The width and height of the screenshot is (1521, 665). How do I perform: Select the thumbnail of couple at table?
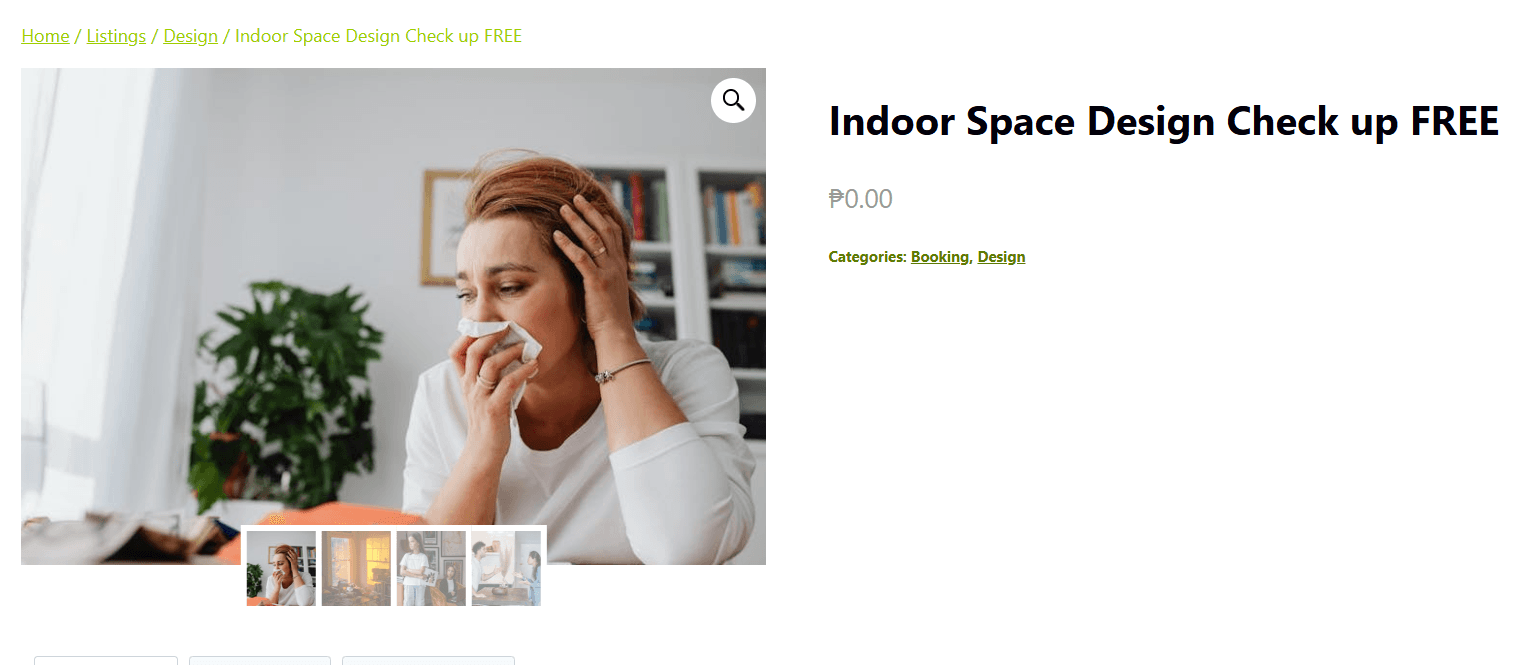506,568
